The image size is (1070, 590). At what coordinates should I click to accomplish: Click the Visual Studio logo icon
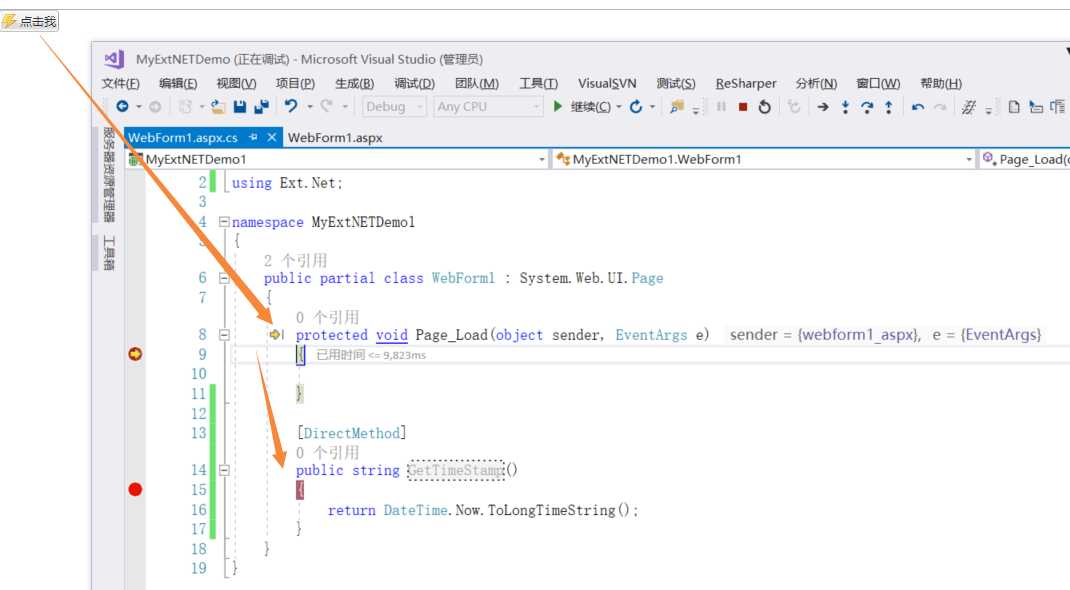tap(114, 59)
